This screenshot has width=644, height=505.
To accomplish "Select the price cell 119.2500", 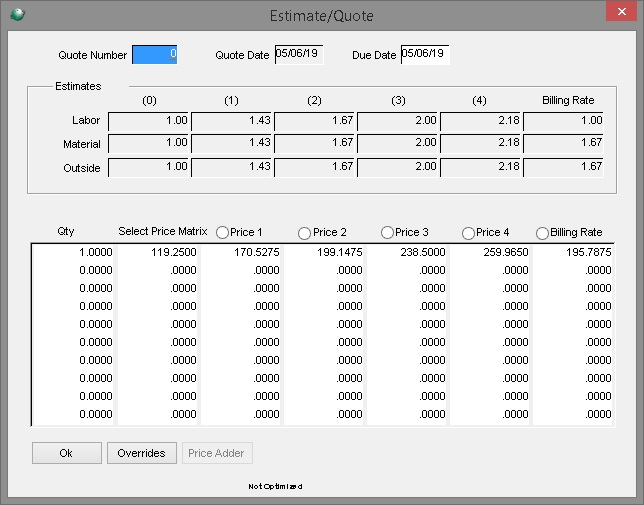I will tap(157, 252).
